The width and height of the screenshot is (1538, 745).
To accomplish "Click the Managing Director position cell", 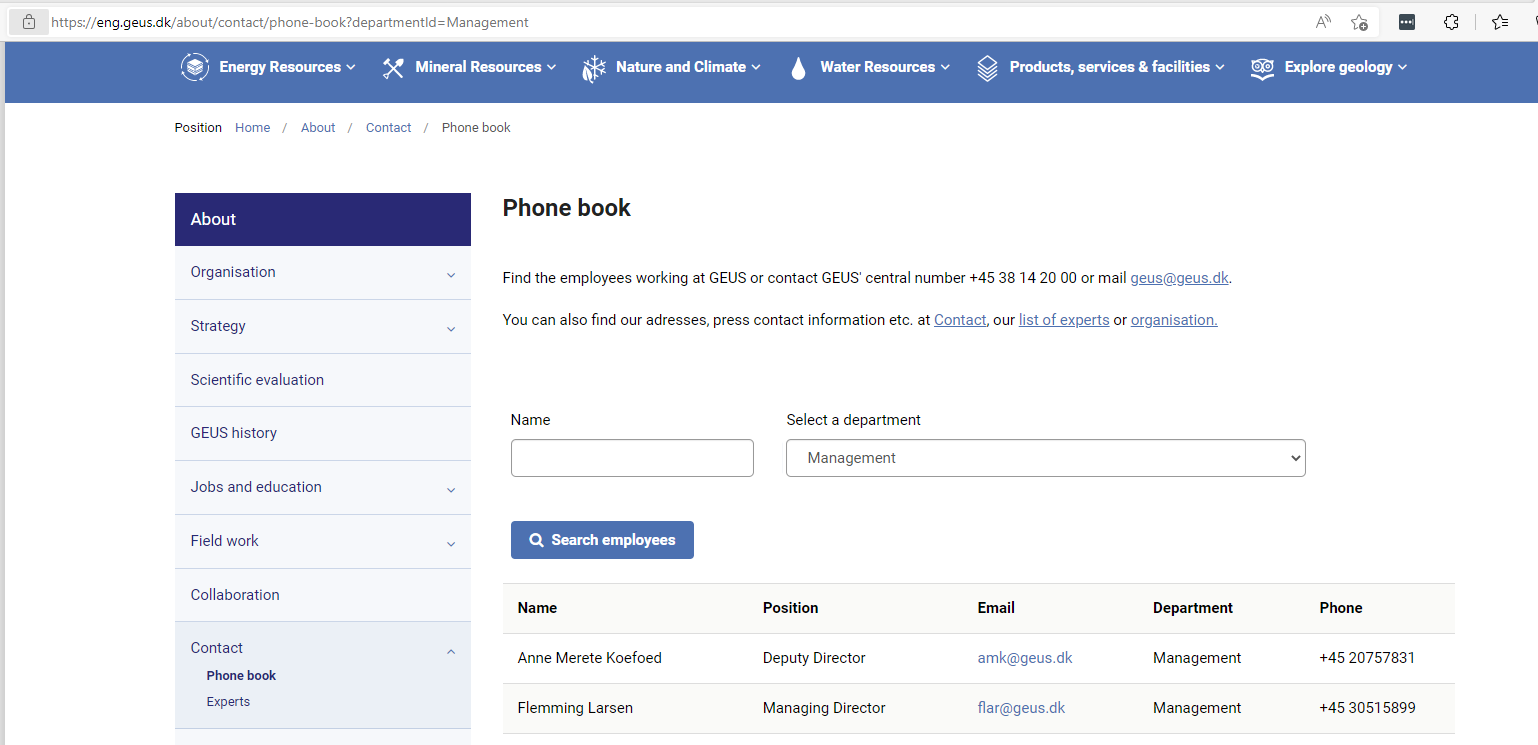I will click(x=824, y=708).
